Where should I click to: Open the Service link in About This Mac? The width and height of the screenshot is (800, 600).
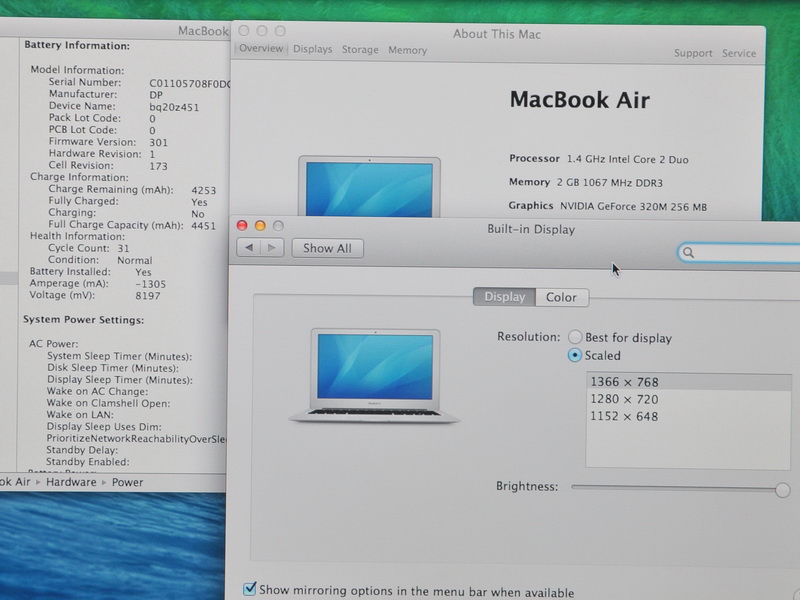coord(739,53)
